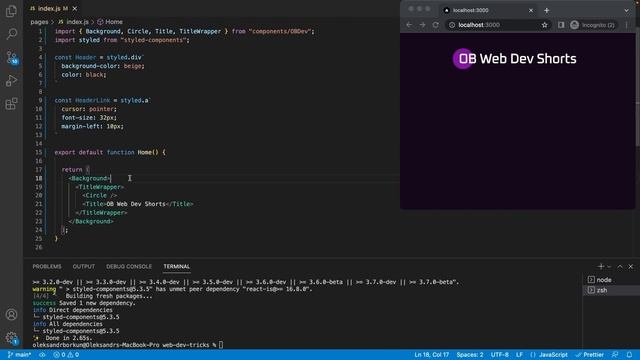Open Run and Debug view
This screenshot has height=360, width=640.
(x=11, y=80)
